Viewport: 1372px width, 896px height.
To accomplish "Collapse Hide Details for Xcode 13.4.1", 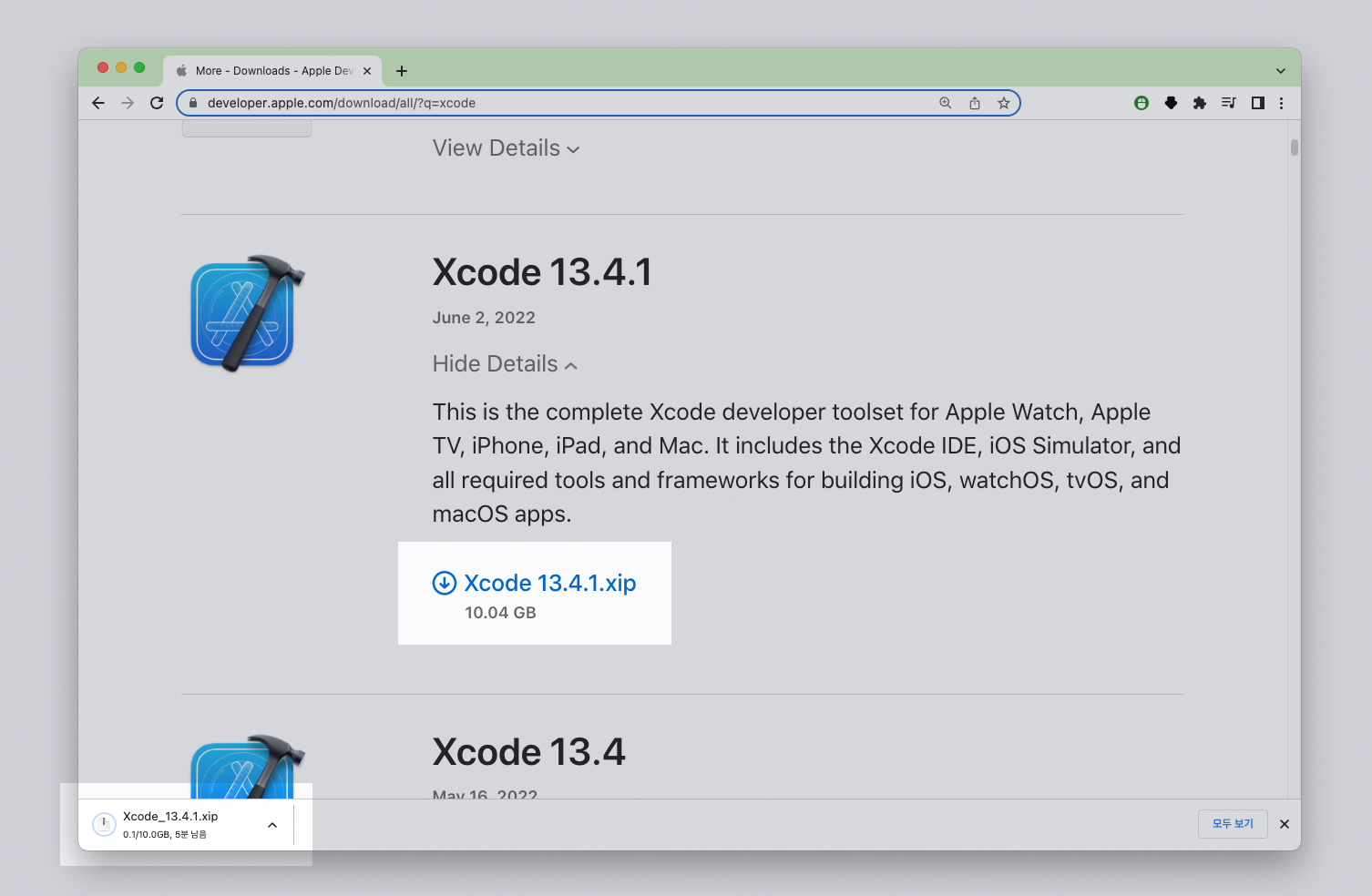I will point(506,364).
